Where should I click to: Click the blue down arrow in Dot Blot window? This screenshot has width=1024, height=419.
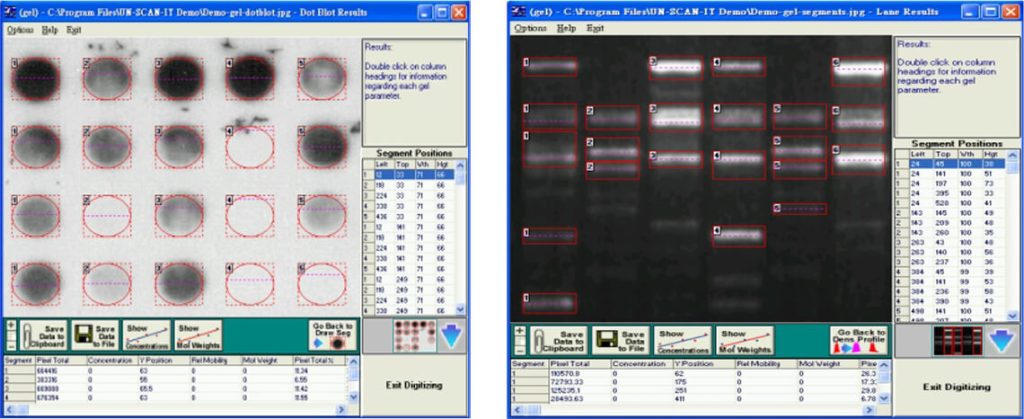coord(453,337)
